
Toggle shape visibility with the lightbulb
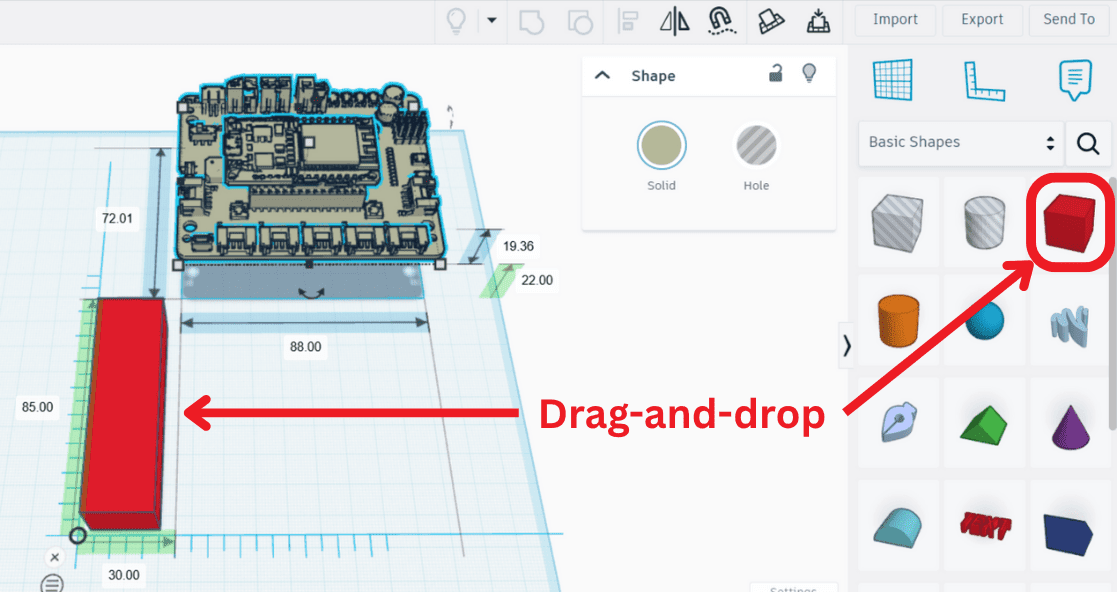(x=809, y=75)
